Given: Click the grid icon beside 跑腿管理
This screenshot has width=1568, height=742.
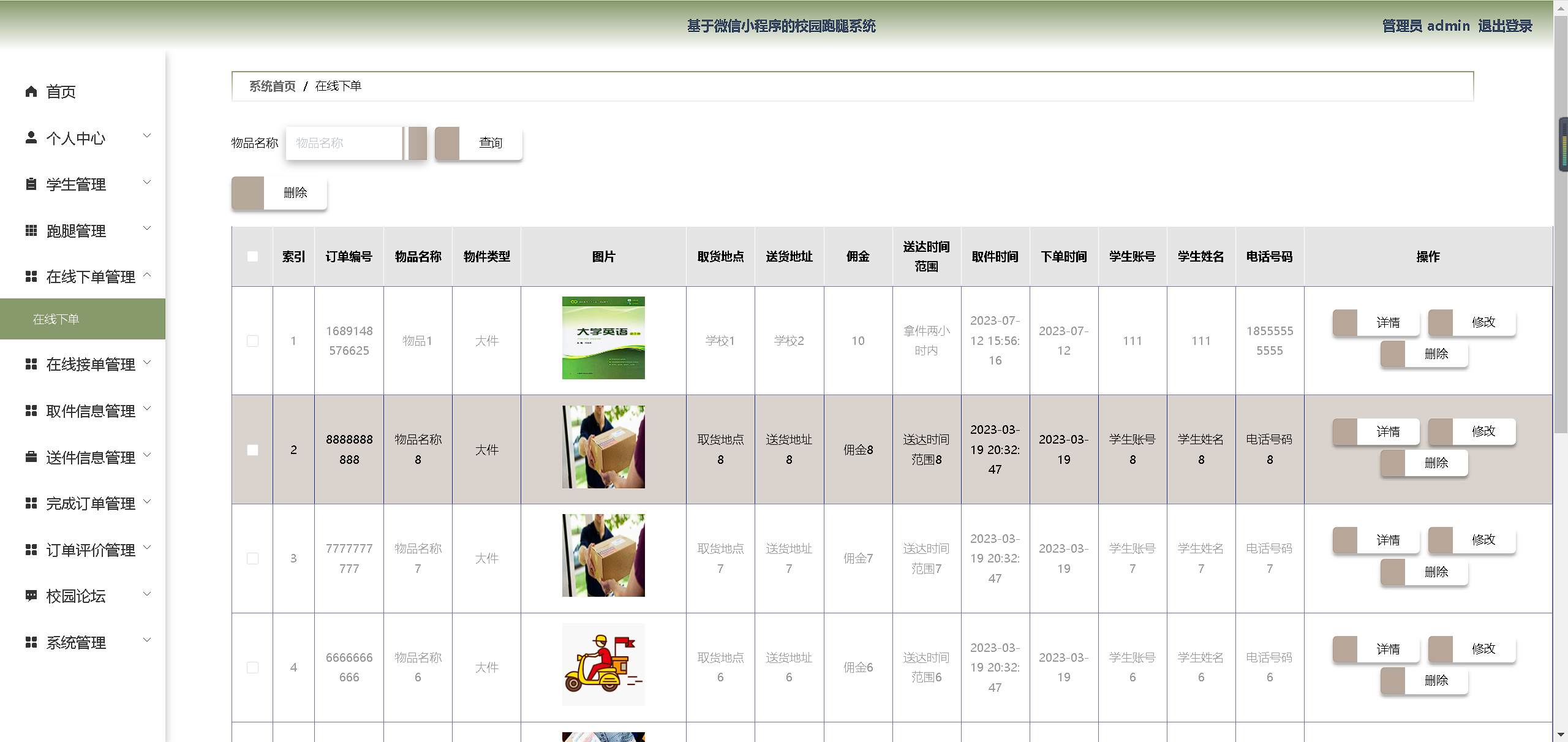Looking at the screenshot, I should [31, 230].
